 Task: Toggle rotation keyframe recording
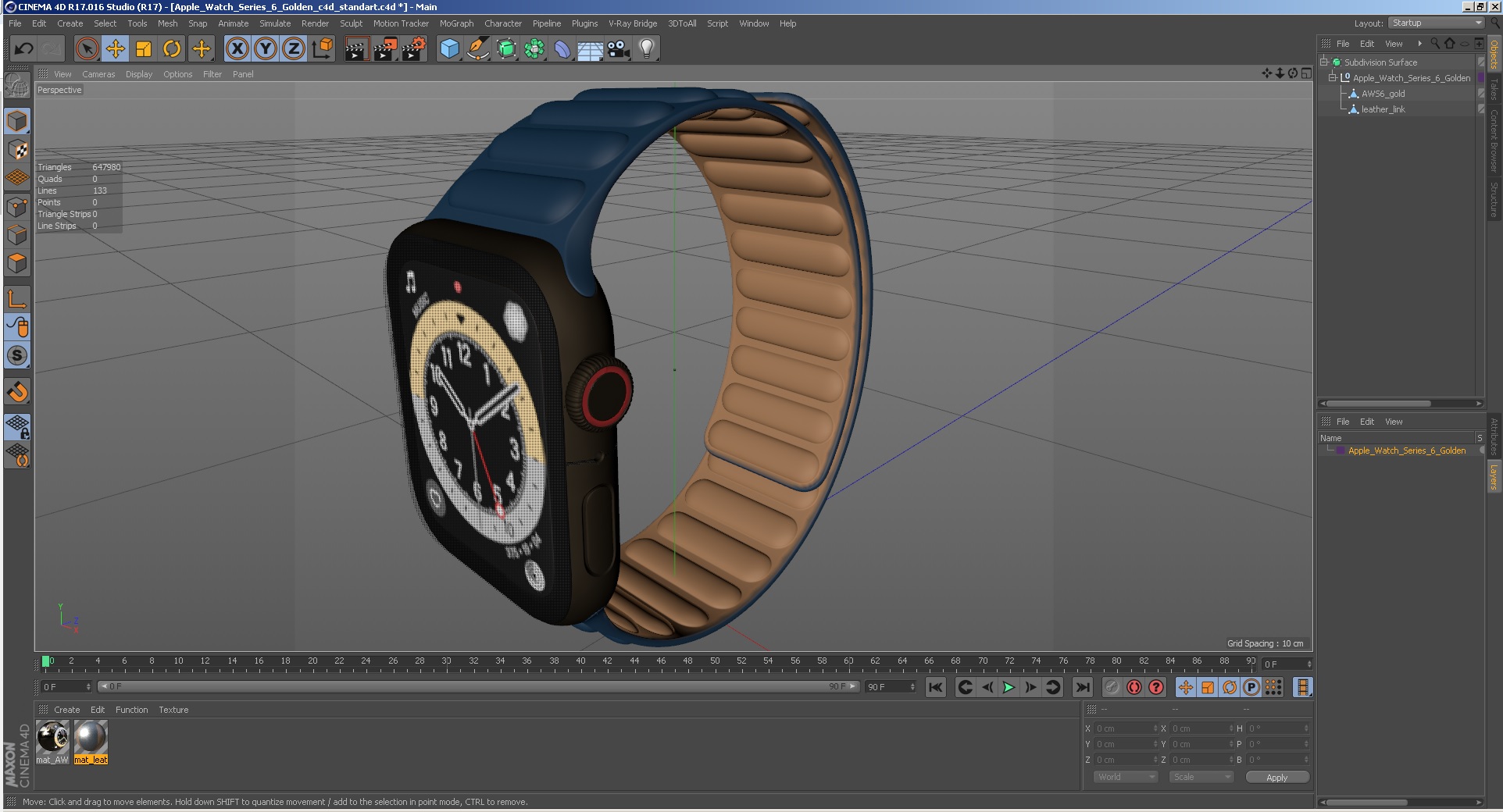pos(1229,687)
